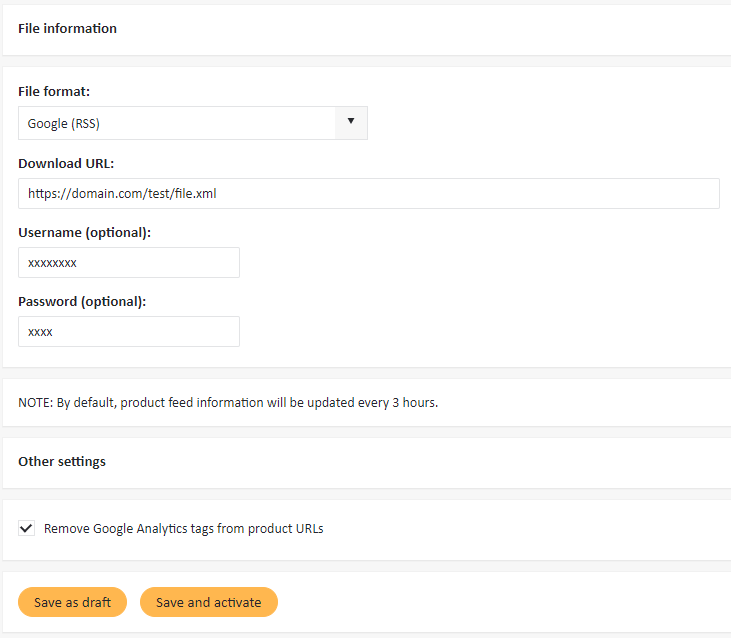Open the Google (RSS) format selector
The width and height of the screenshot is (731, 638).
193,123
